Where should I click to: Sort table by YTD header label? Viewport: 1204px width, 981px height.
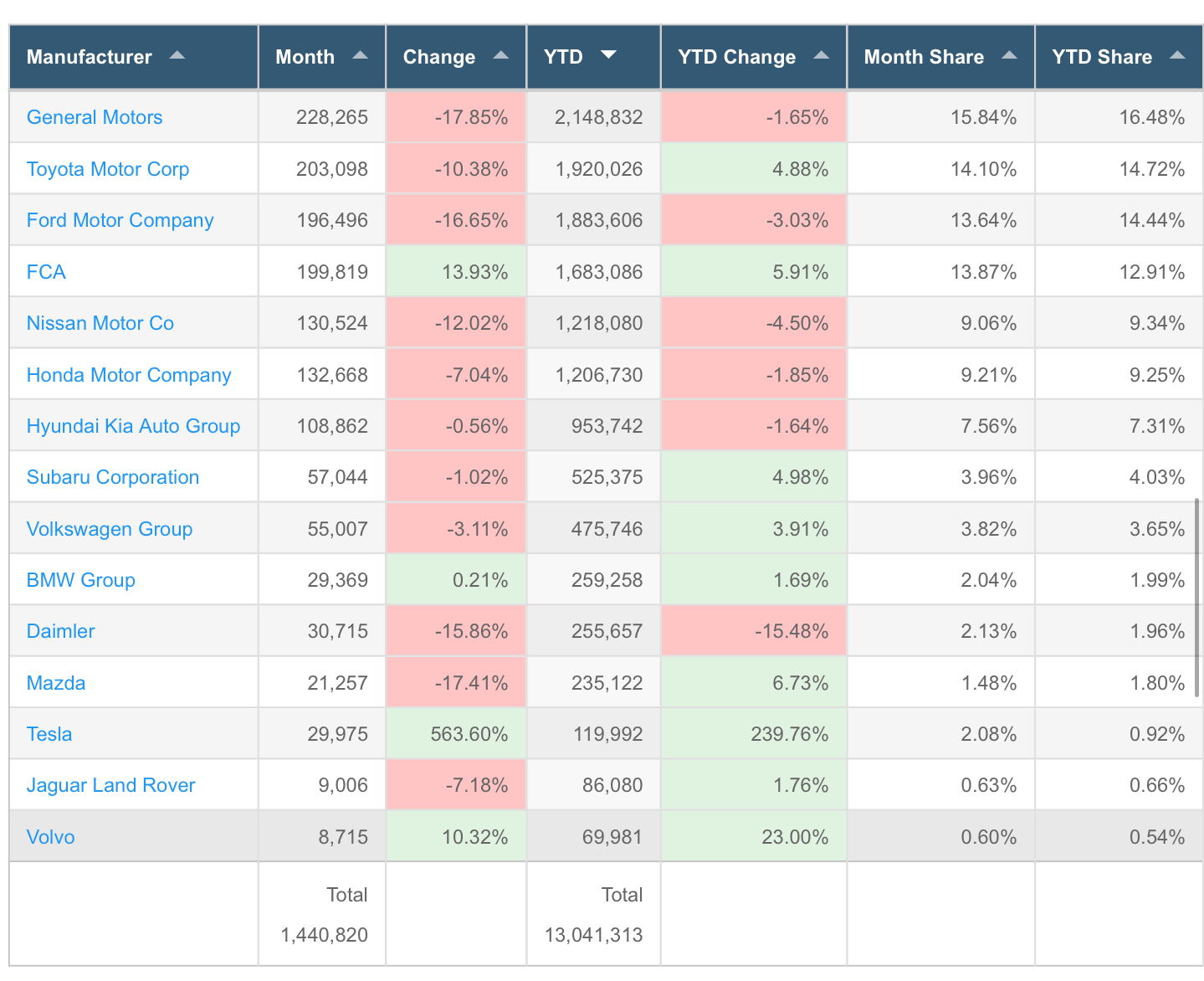click(563, 57)
